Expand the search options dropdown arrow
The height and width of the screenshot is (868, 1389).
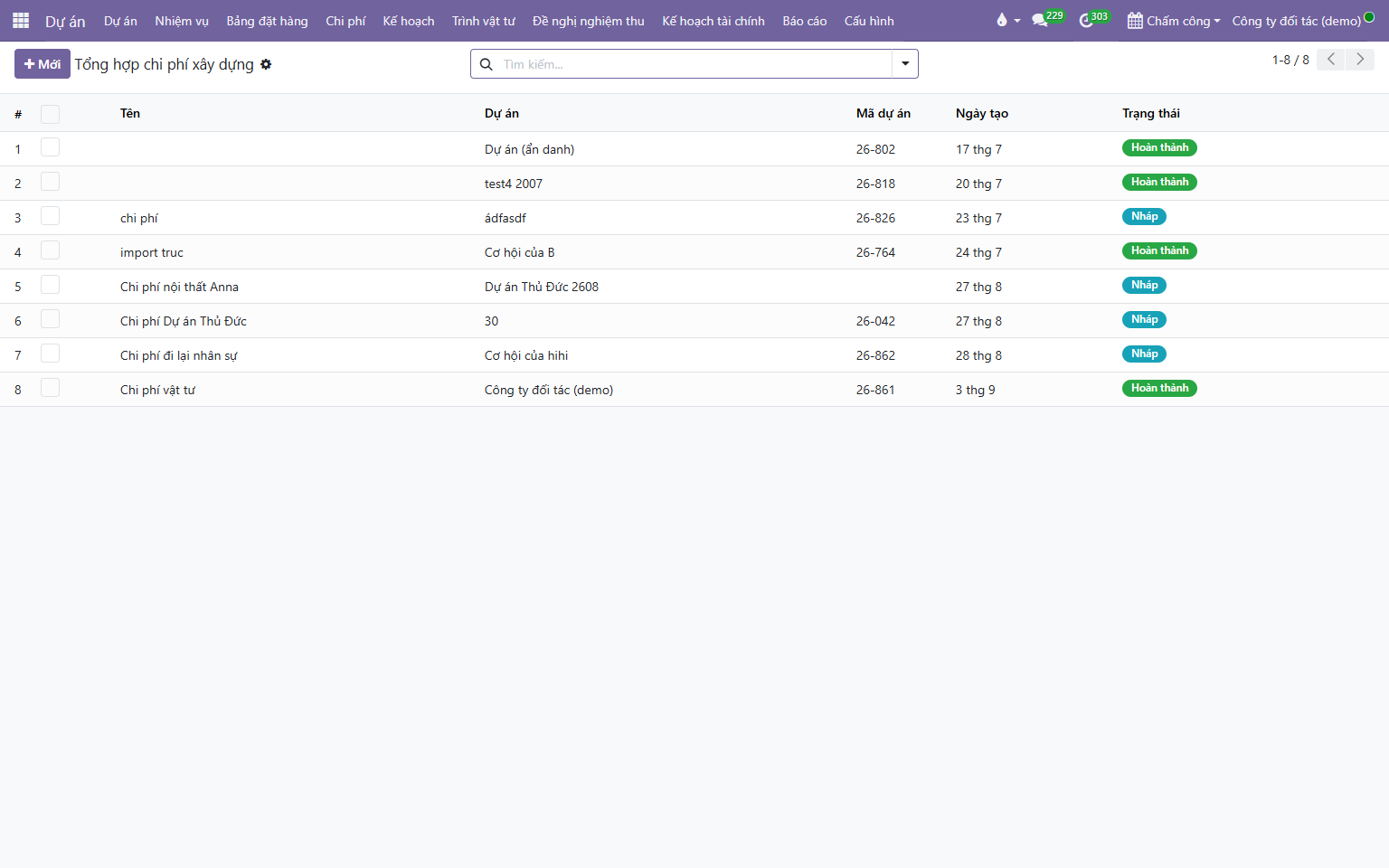point(905,64)
